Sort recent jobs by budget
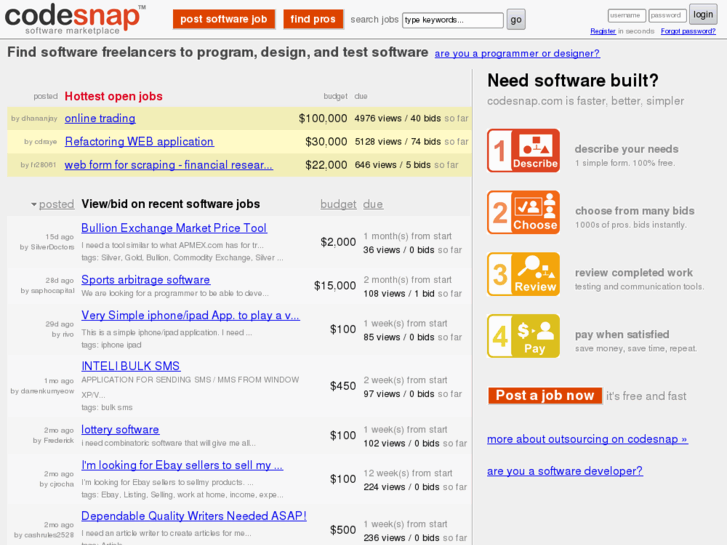The width and height of the screenshot is (727, 545). point(338,204)
